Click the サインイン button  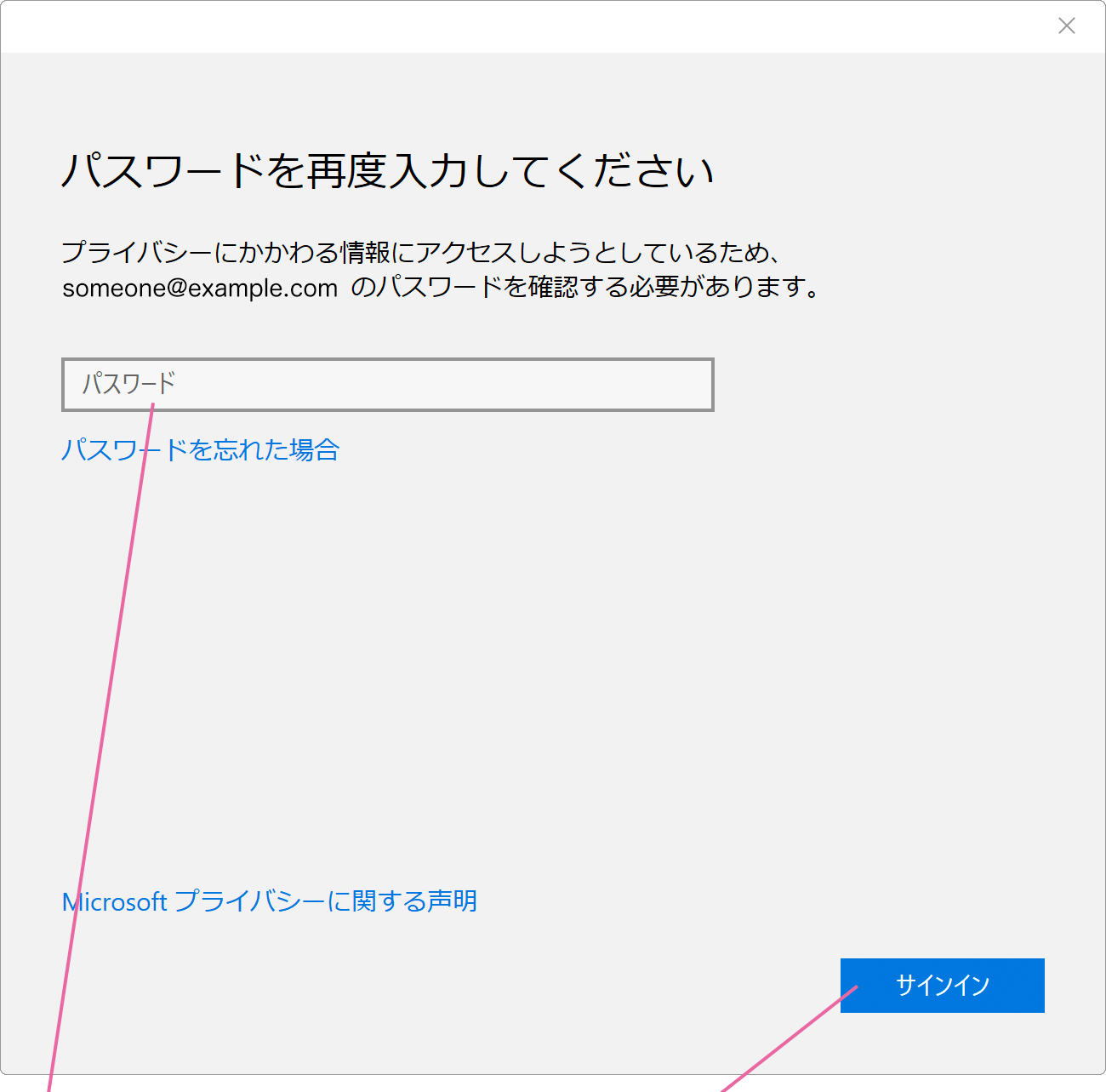[942, 986]
